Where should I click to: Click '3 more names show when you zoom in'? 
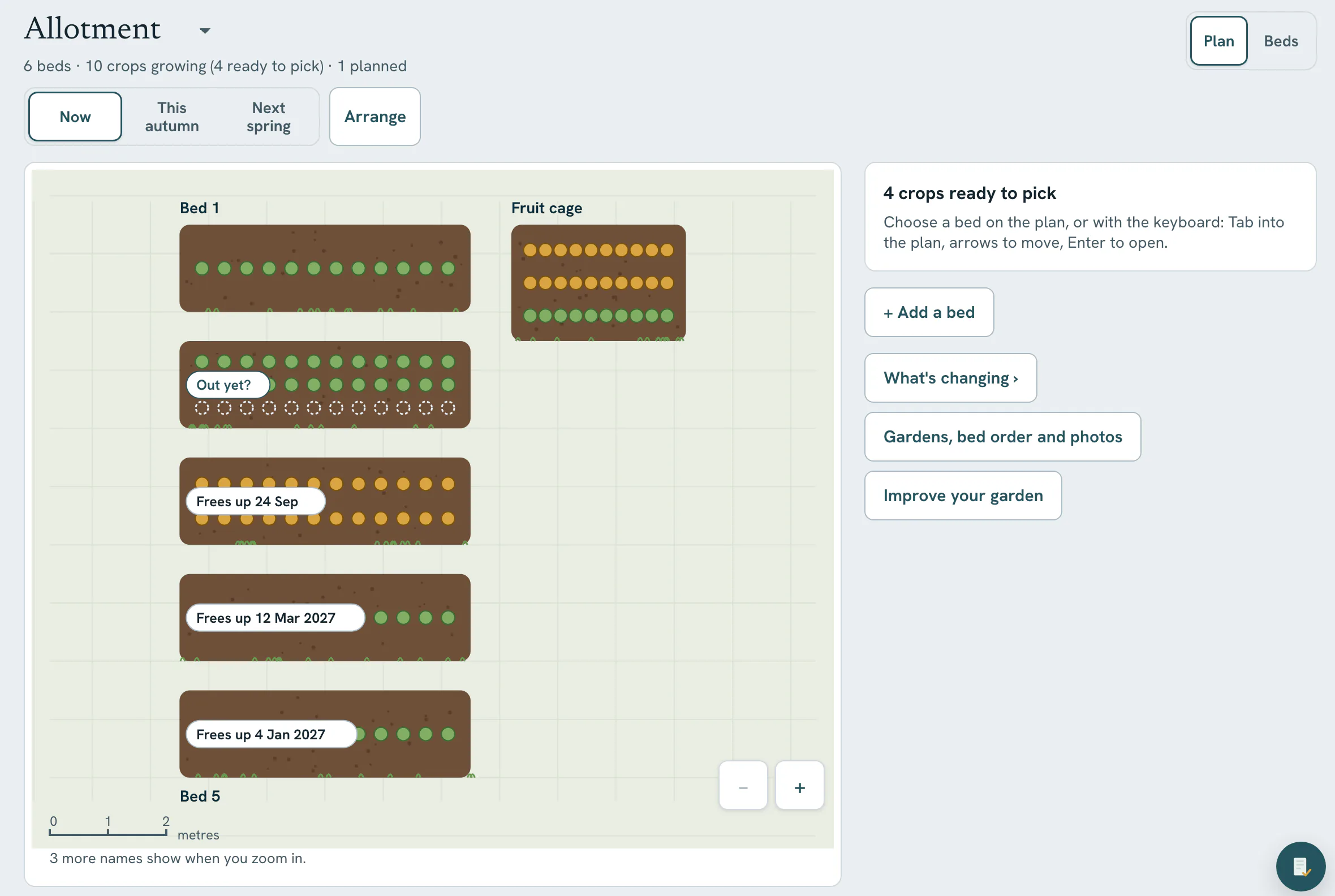178,858
